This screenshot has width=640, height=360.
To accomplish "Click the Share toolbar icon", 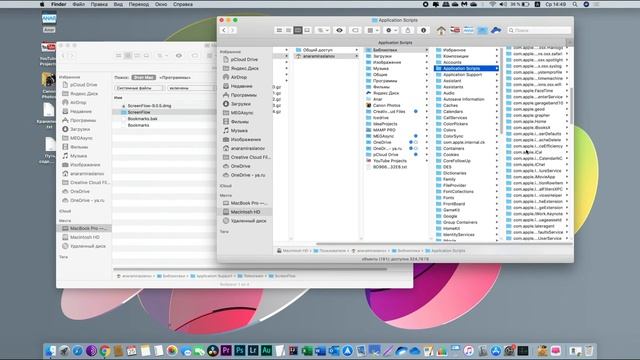I will 407,30.
